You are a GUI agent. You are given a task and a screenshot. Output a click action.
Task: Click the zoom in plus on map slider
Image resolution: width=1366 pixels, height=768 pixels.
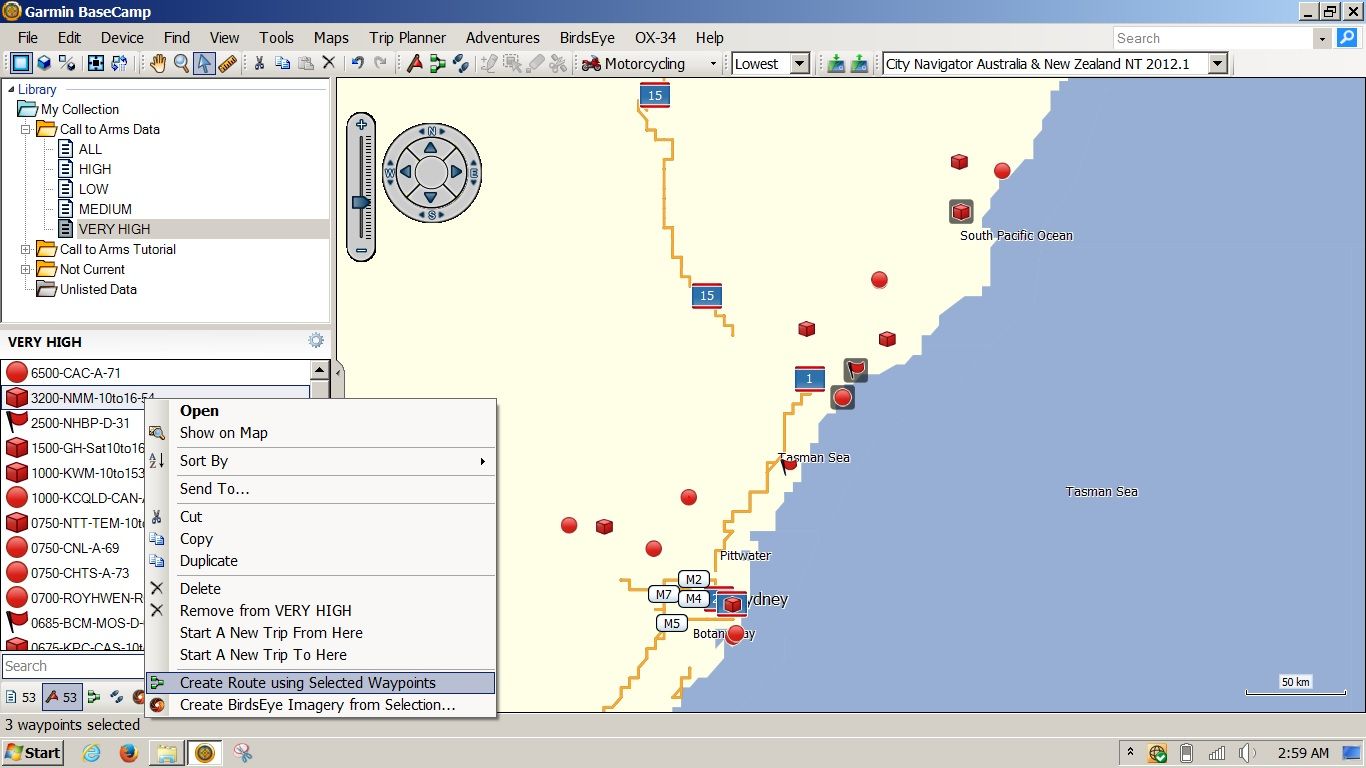click(361, 125)
